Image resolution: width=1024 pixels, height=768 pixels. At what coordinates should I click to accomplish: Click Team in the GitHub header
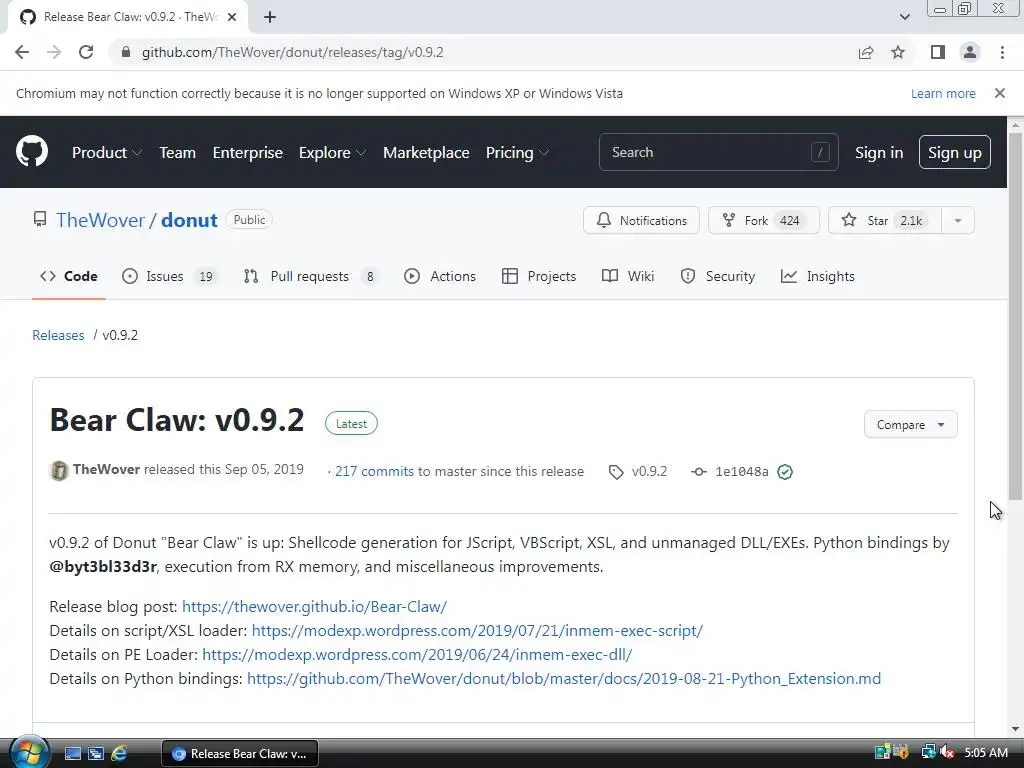coord(178,152)
